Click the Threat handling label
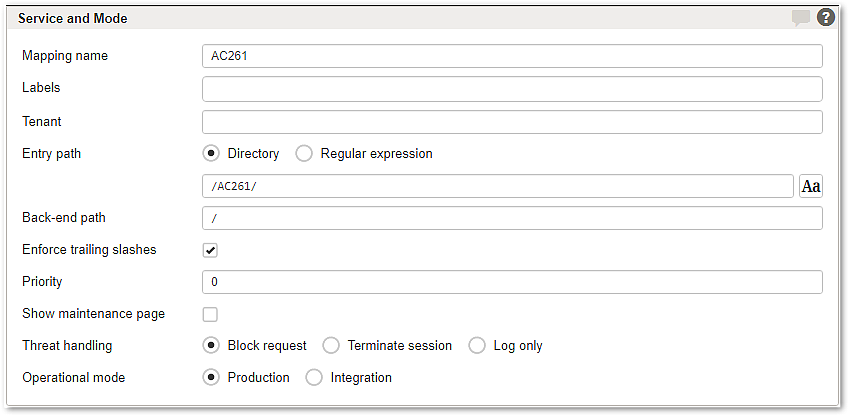The height and width of the screenshot is (416, 849). pos(67,345)
